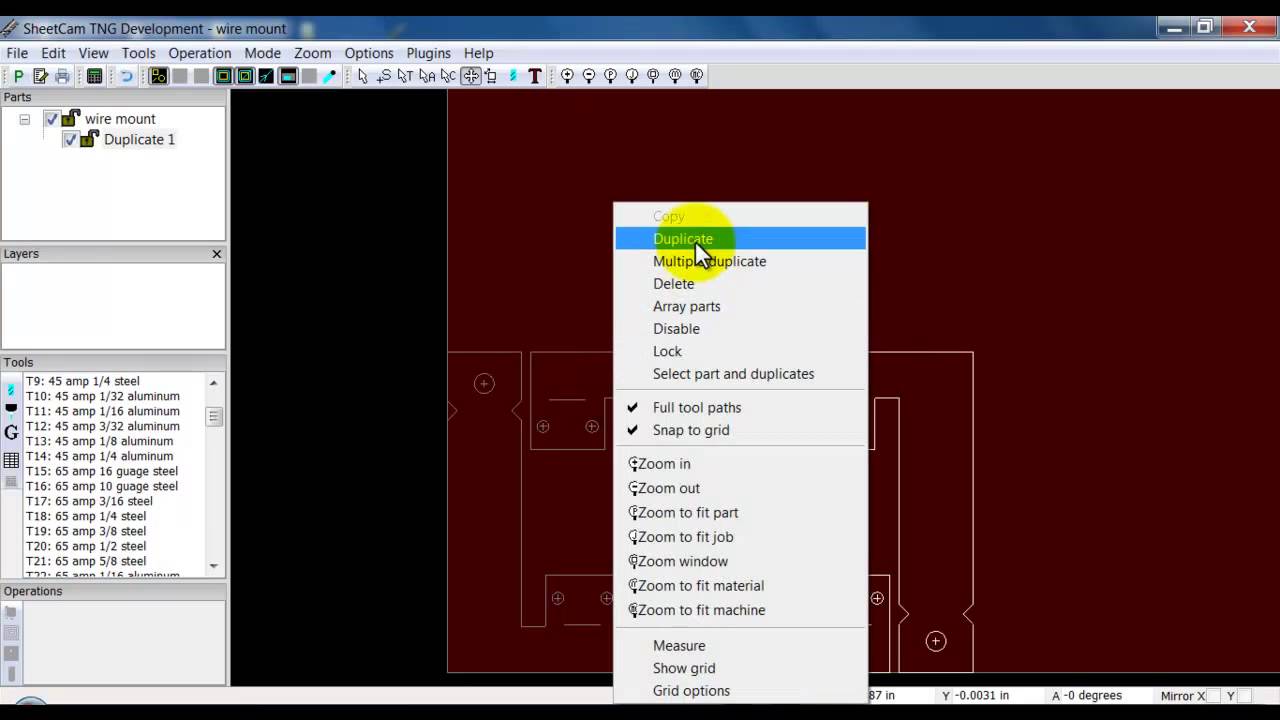Select the dark red T text tool

point(535,76)
